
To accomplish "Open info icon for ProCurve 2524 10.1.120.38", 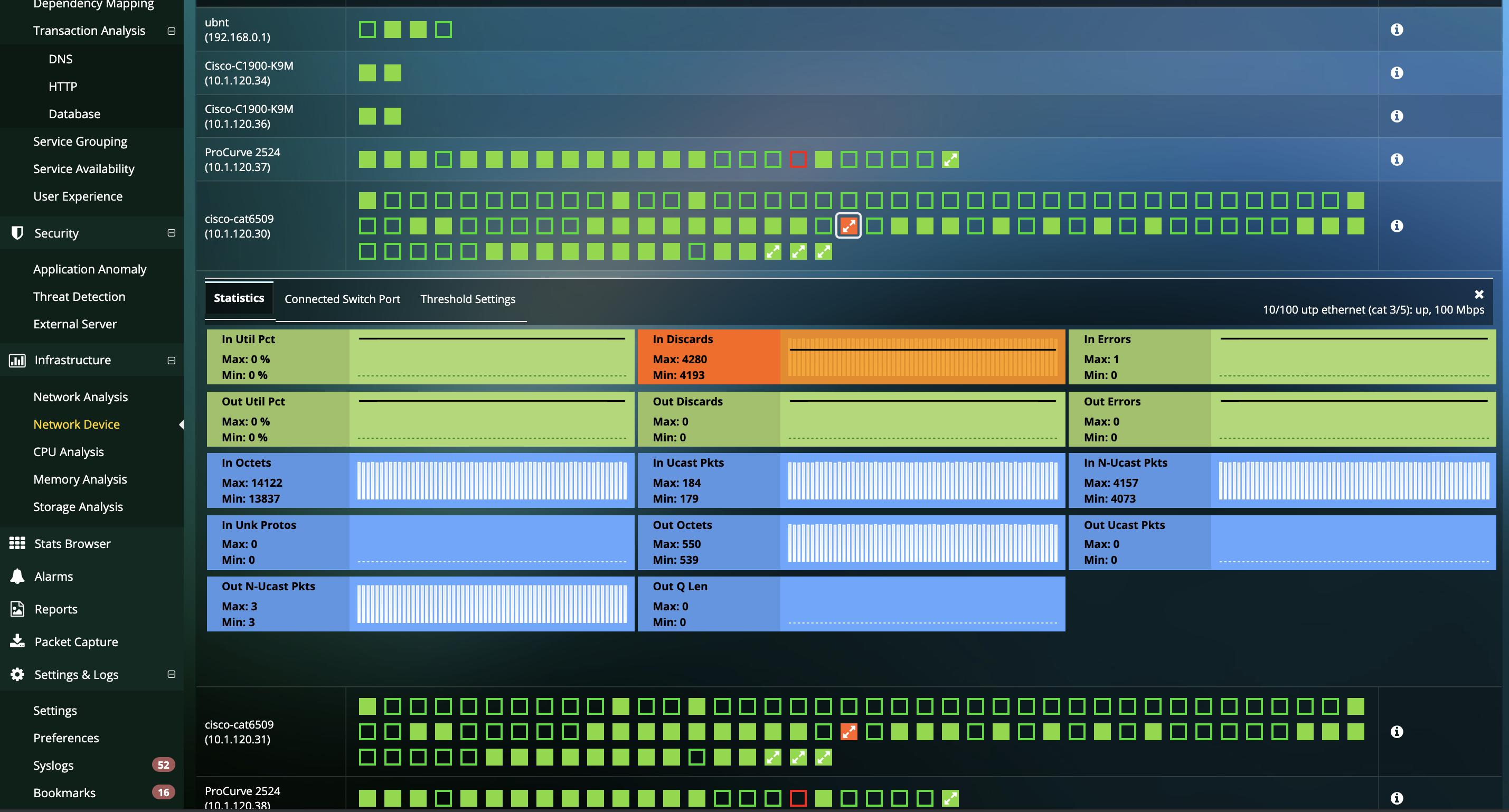I will (x=1397, y=798).
